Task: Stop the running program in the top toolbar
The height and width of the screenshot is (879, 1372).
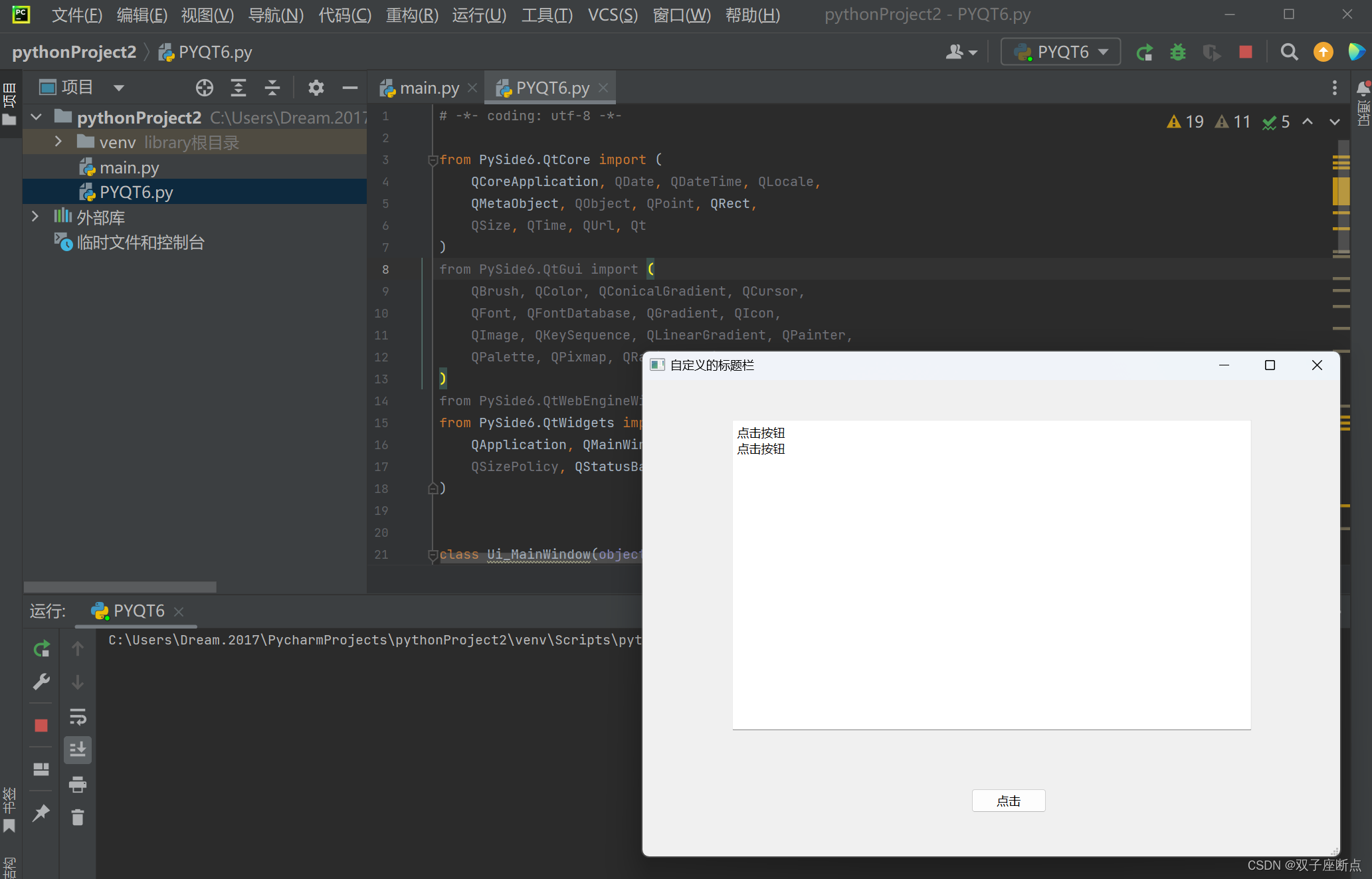Action: pyautogui.click(x=1245, y=52)
